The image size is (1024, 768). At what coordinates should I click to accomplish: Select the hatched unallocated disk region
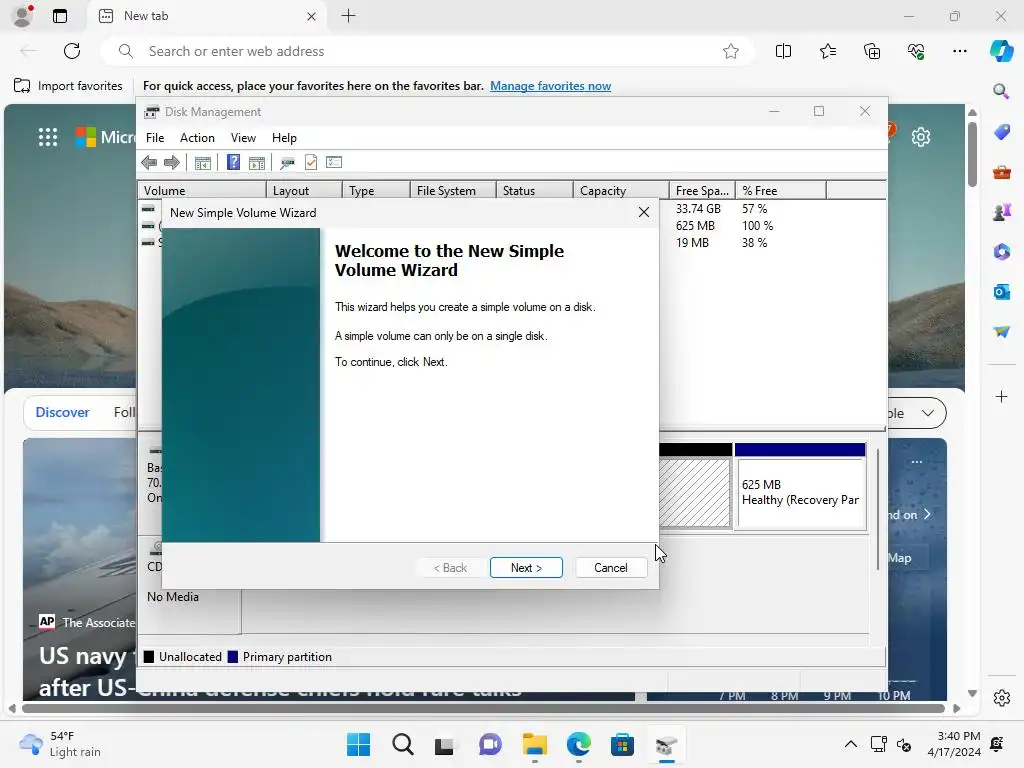tap(695, 493)
